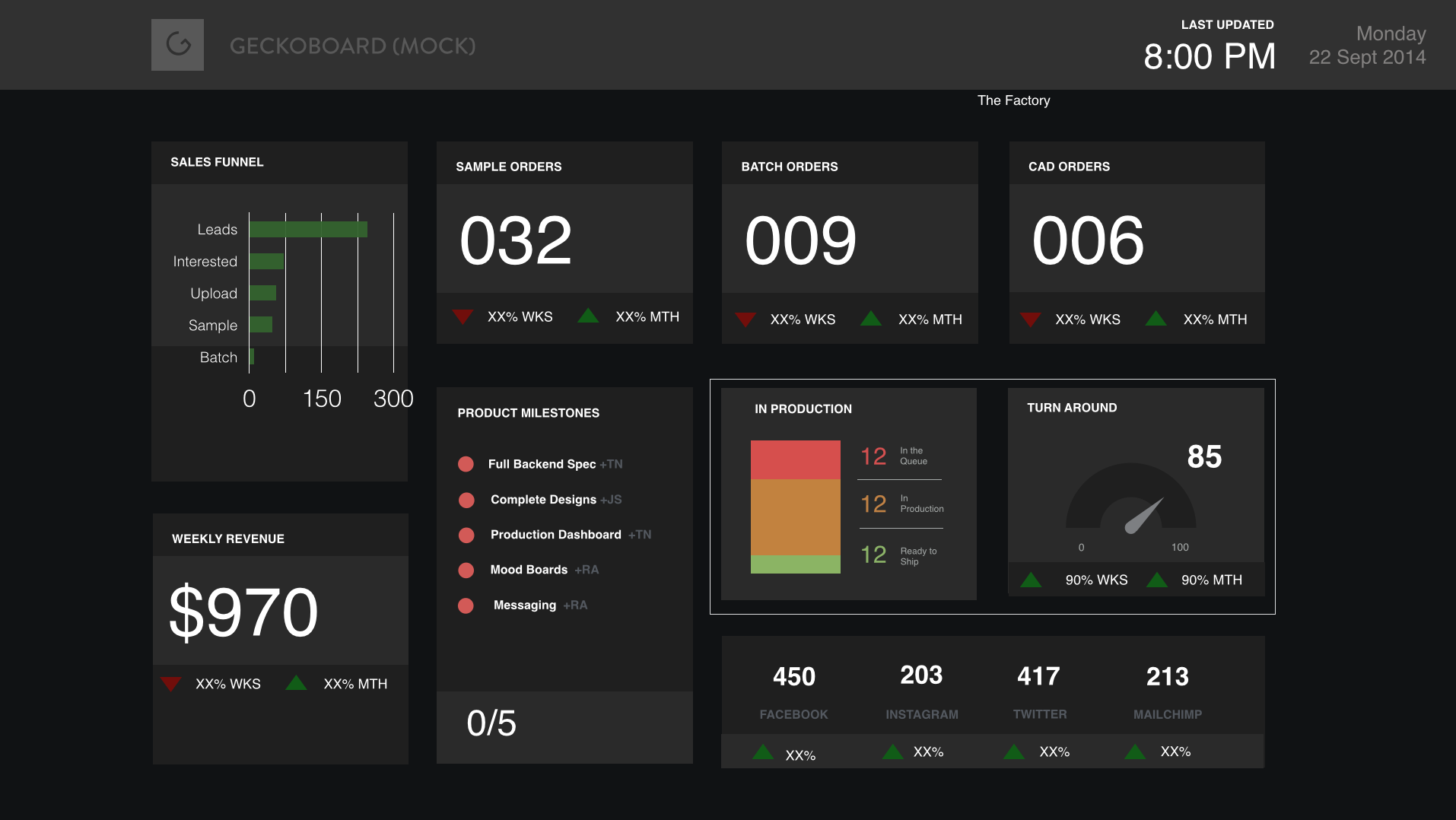This screenshot has height=820, width=1456.
Task: Toggle the Mood Boards milestone dot
Action: click(466, 570)
